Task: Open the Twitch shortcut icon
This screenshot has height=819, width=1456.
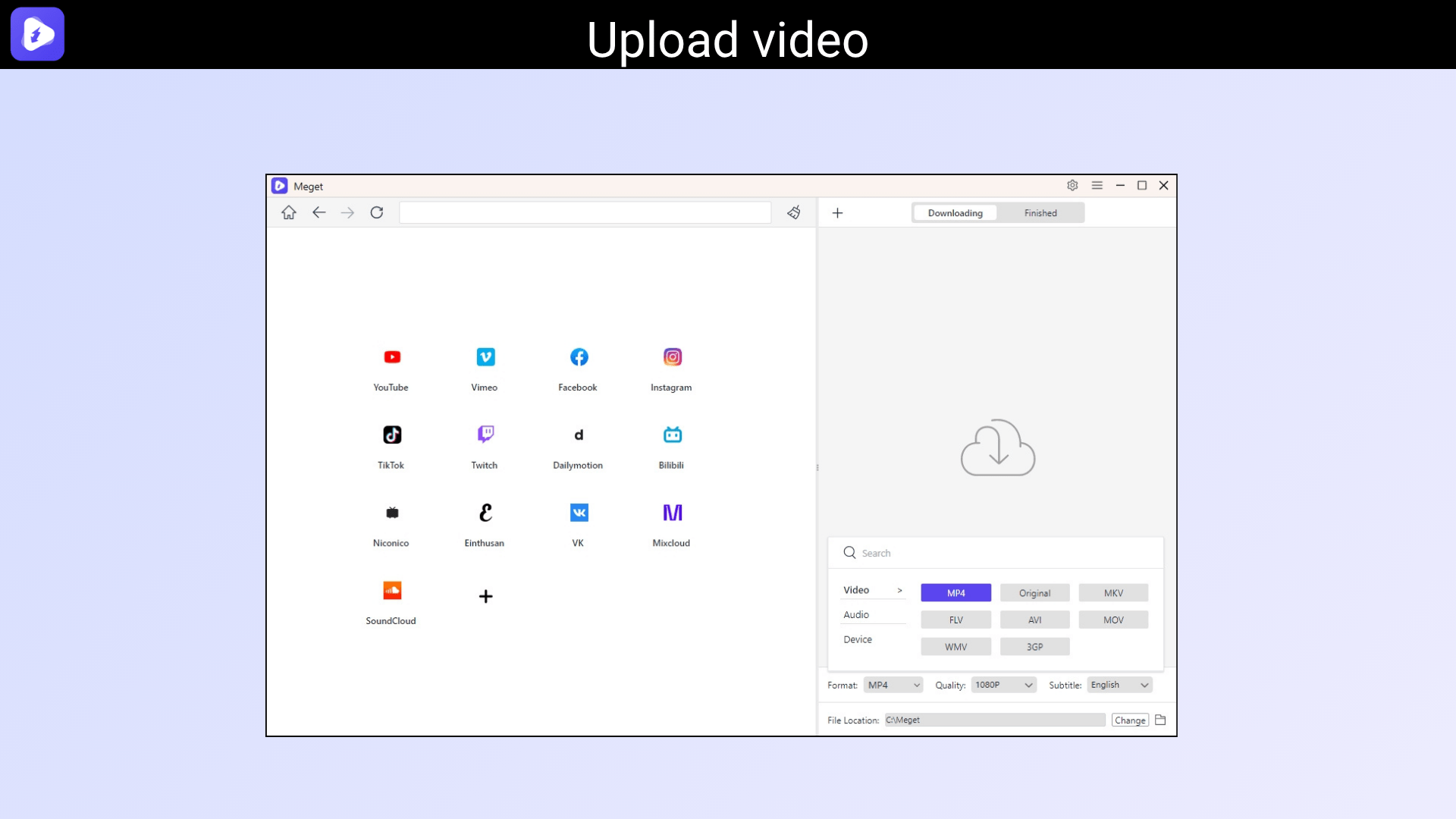Action: [x=485, y=435]
